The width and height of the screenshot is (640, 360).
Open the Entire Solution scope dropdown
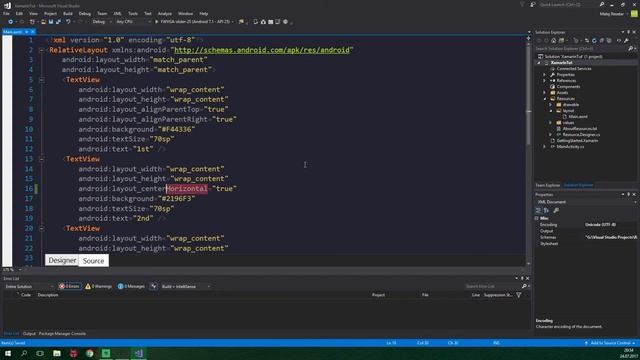[x=29, y=287]
